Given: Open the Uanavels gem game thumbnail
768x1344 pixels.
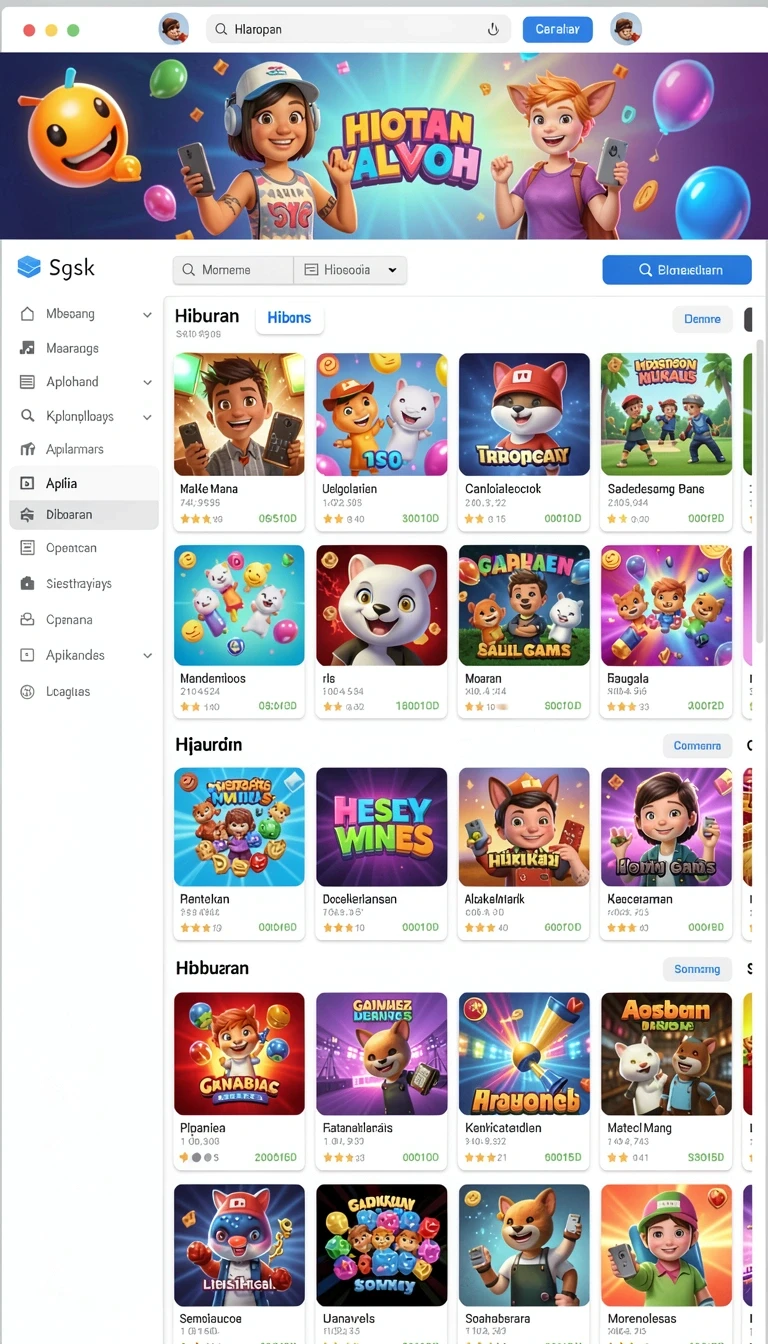Looking at the screenshot, I should point(382,1245).
